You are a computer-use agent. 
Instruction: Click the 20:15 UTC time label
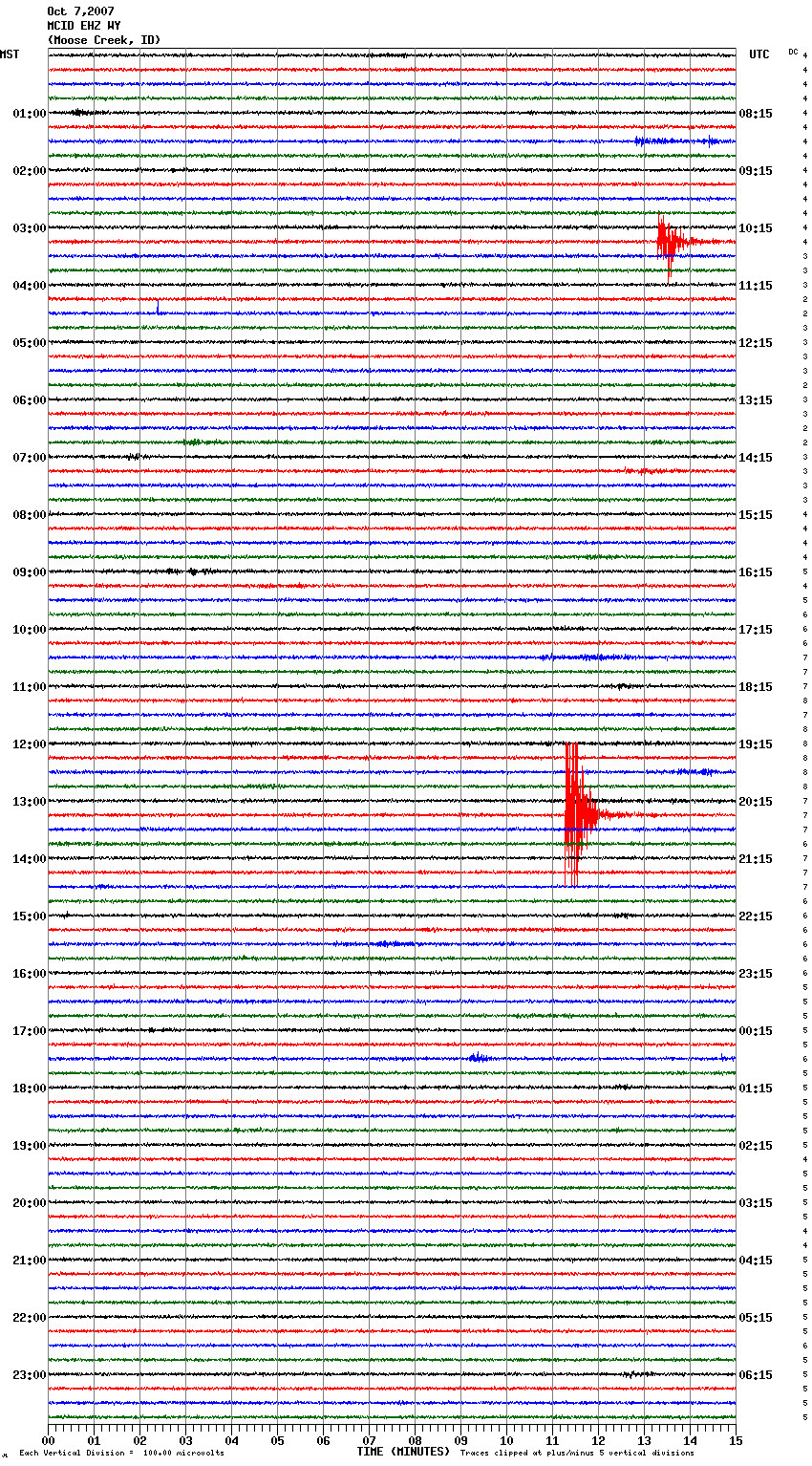pos(756,802)
